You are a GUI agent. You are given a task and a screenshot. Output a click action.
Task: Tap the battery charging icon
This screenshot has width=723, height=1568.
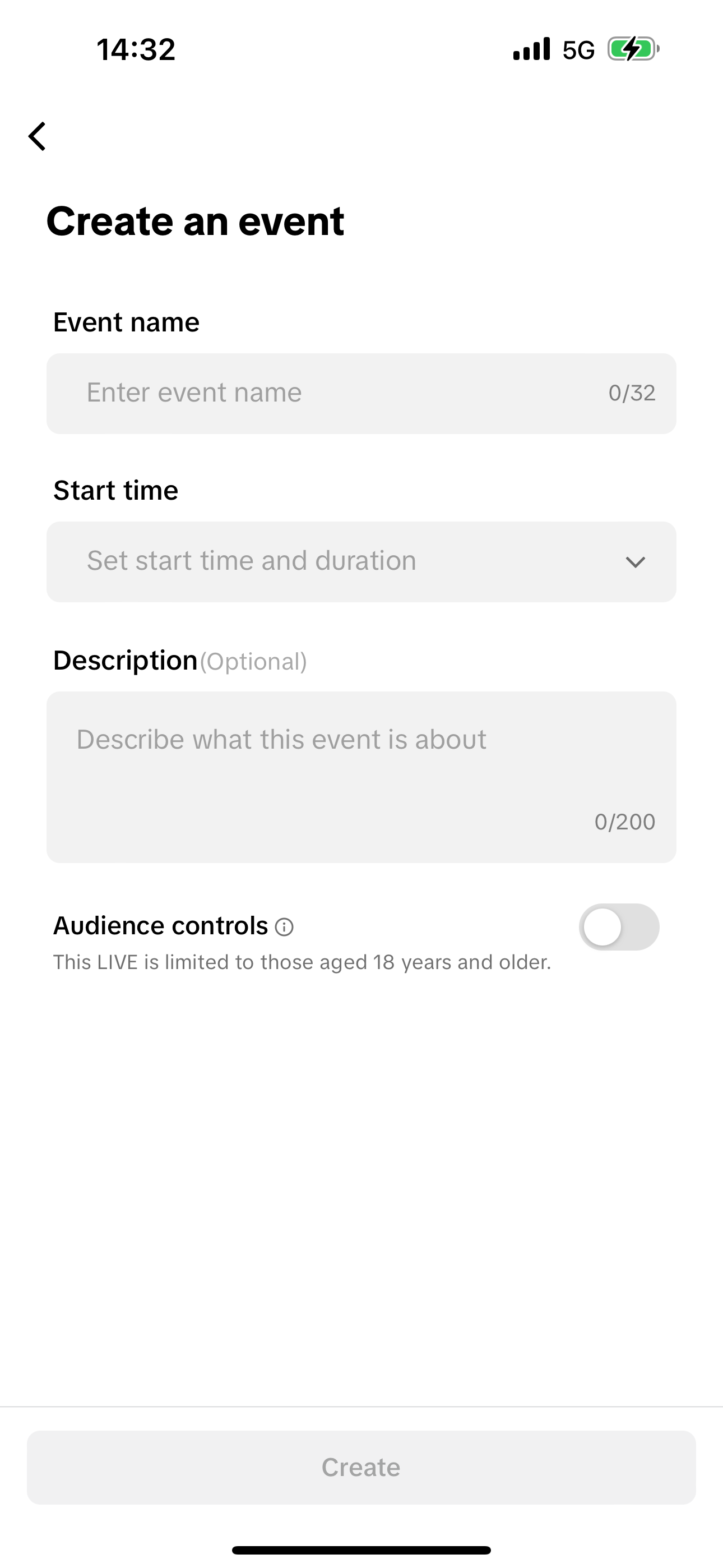(x=633, y=49)
